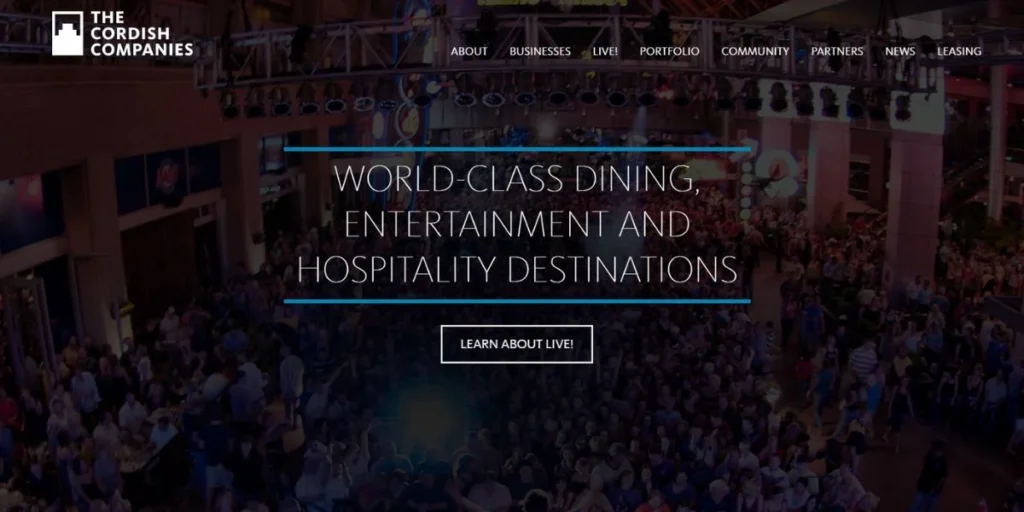Go to the News page link
The image size is (1024, 512).
[900, 52]
